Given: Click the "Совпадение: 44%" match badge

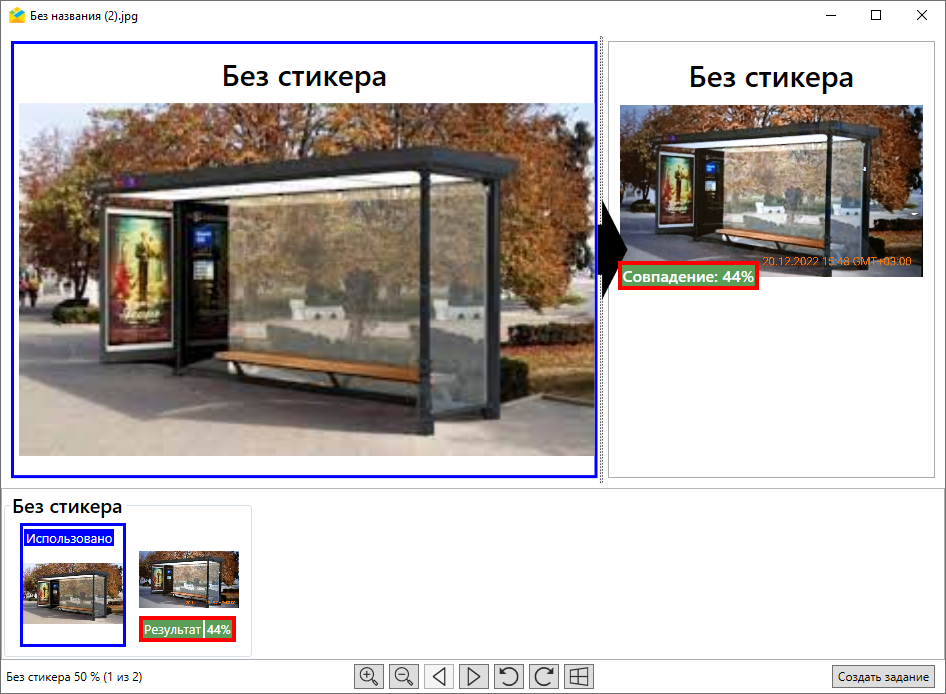Looking at the screenshot, I should [x=688, y=277].
